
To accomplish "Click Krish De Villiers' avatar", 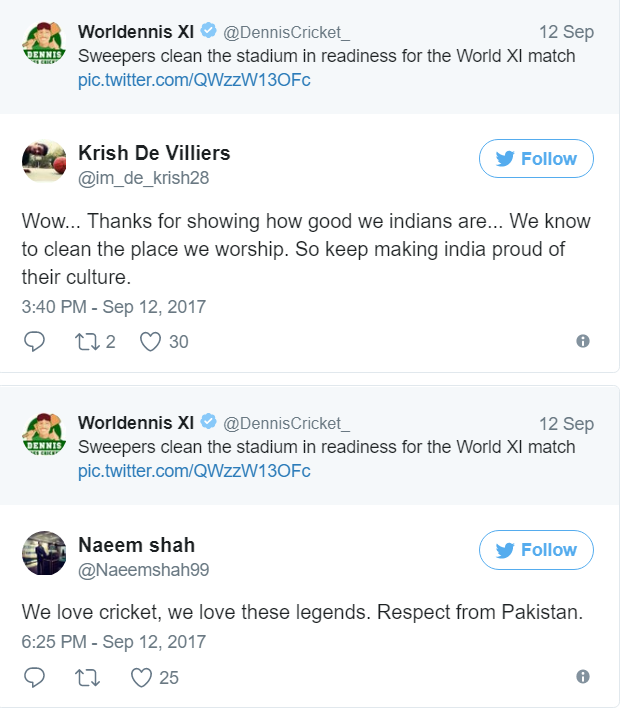I will tap(45, 163).
